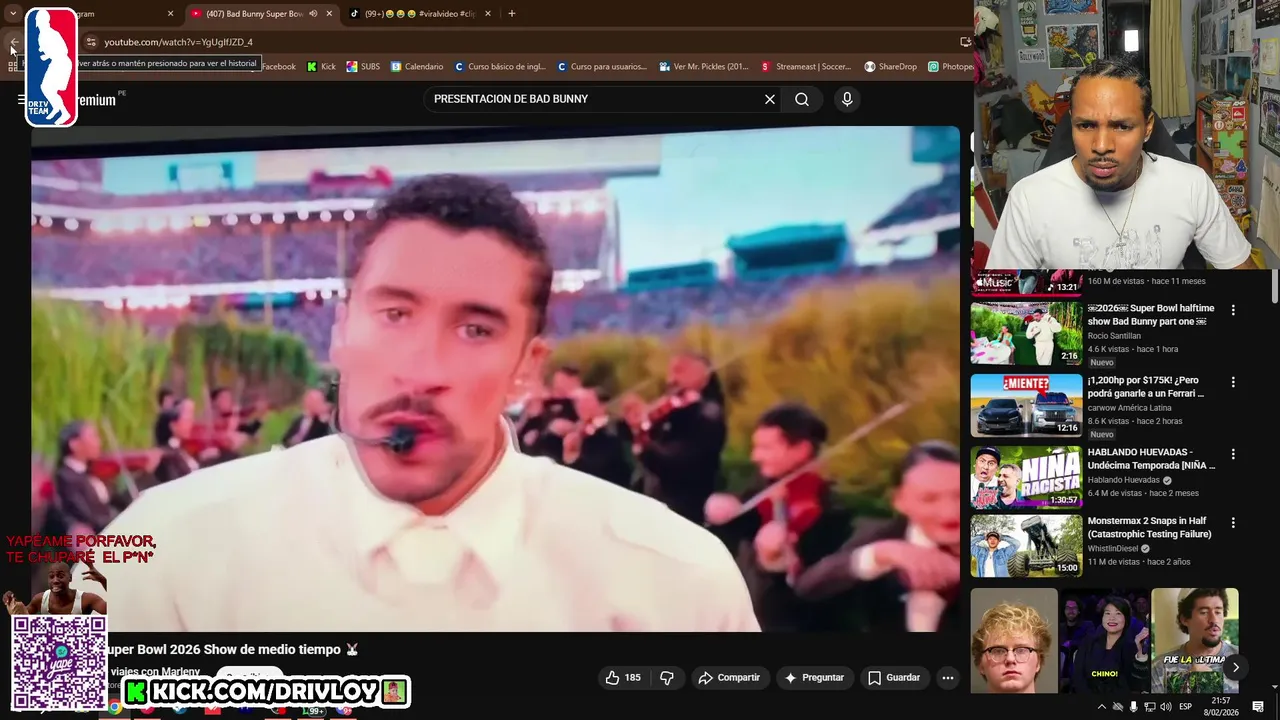Open the 2026 Super Bowl halftime show Bad Bunny title
This screenshot has height=720, width=1280.
(x=1151, y=314)
